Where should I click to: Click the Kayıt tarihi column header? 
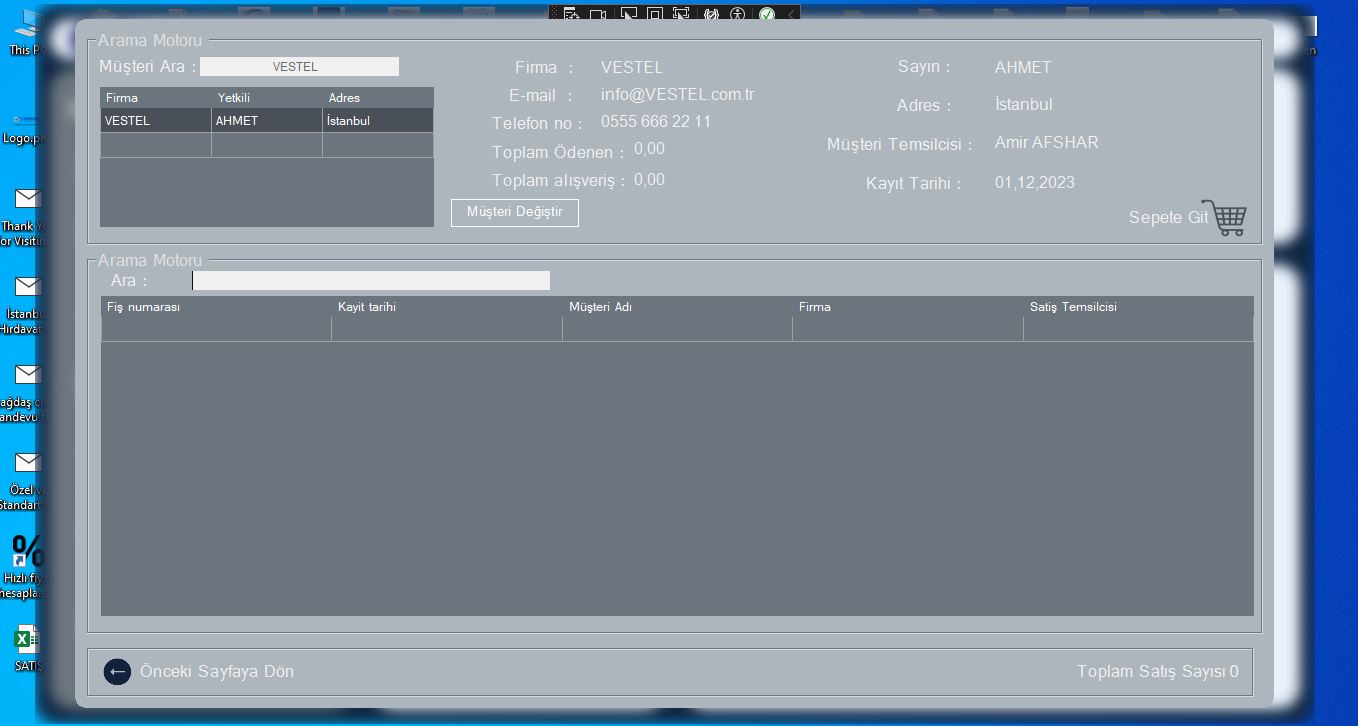click(447, 307)
